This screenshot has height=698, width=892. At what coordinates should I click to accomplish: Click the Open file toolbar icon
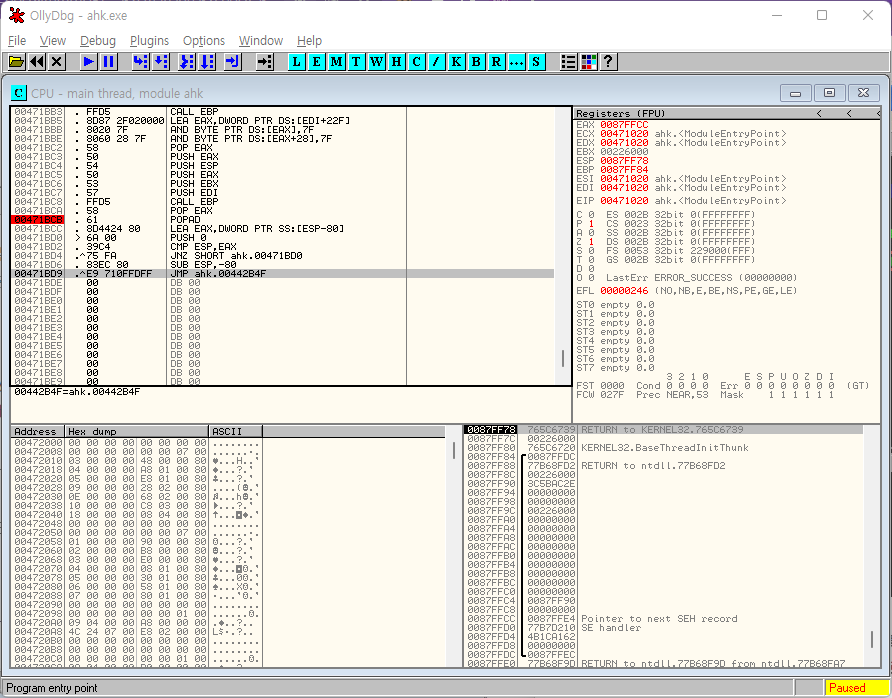16,61
